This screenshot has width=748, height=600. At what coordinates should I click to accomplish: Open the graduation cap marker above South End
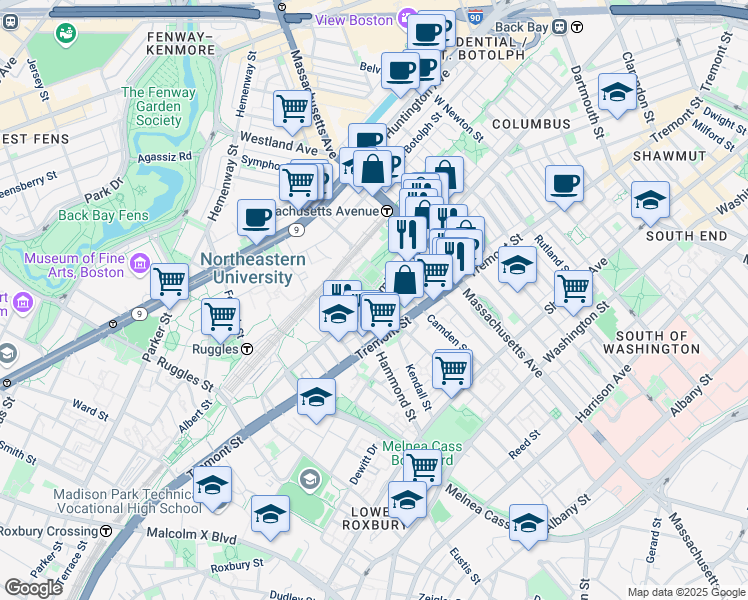[650, 200]
